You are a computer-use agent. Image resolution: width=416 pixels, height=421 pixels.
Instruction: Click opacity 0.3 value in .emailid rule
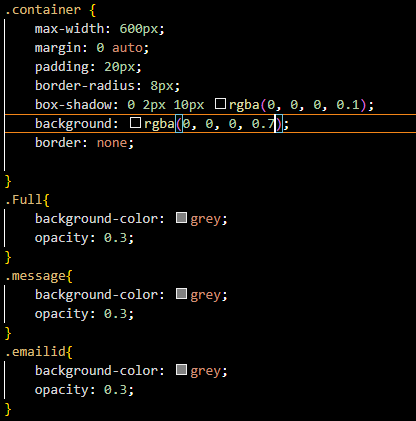pos(115,390)
